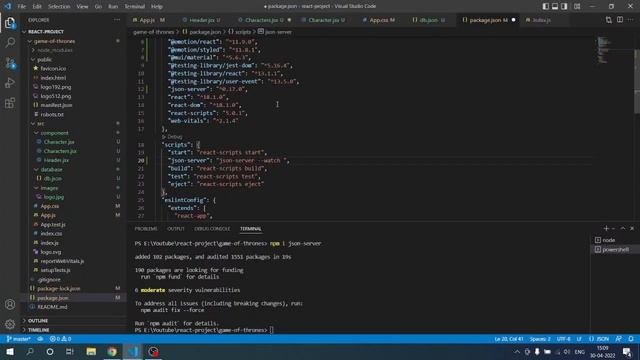
Task: Toggle the panel layout icon
Action: 555,7
